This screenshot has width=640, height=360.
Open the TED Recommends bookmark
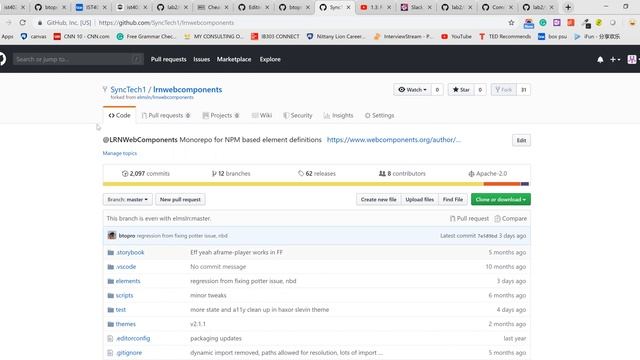[505, 36]
